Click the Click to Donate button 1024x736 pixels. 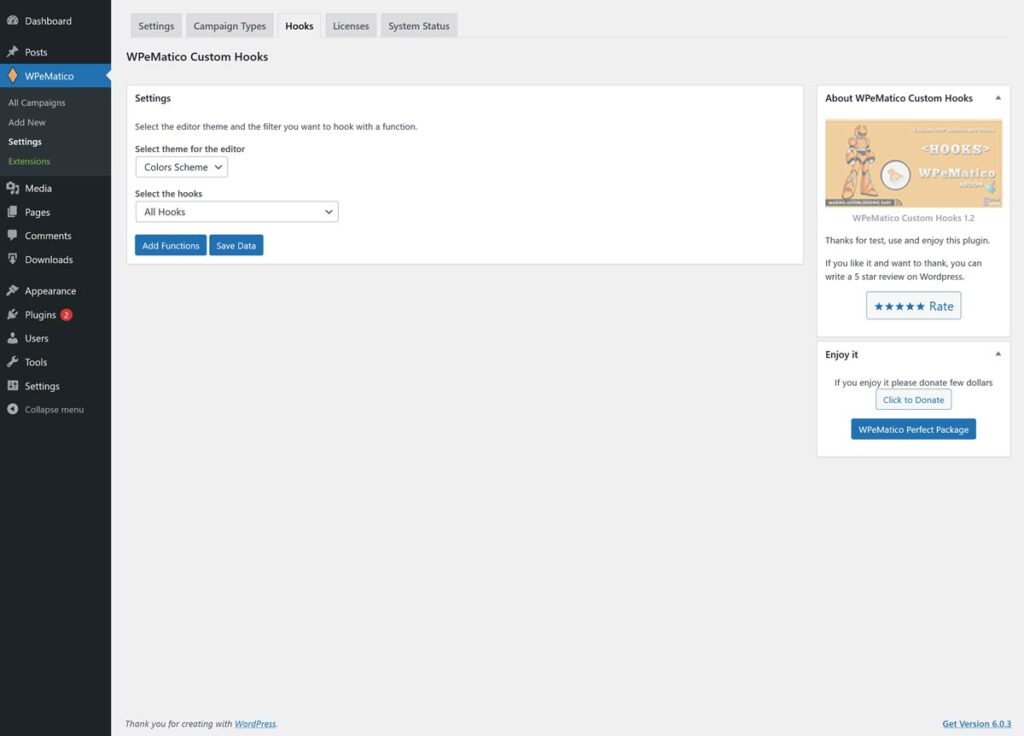click(914, 400)
